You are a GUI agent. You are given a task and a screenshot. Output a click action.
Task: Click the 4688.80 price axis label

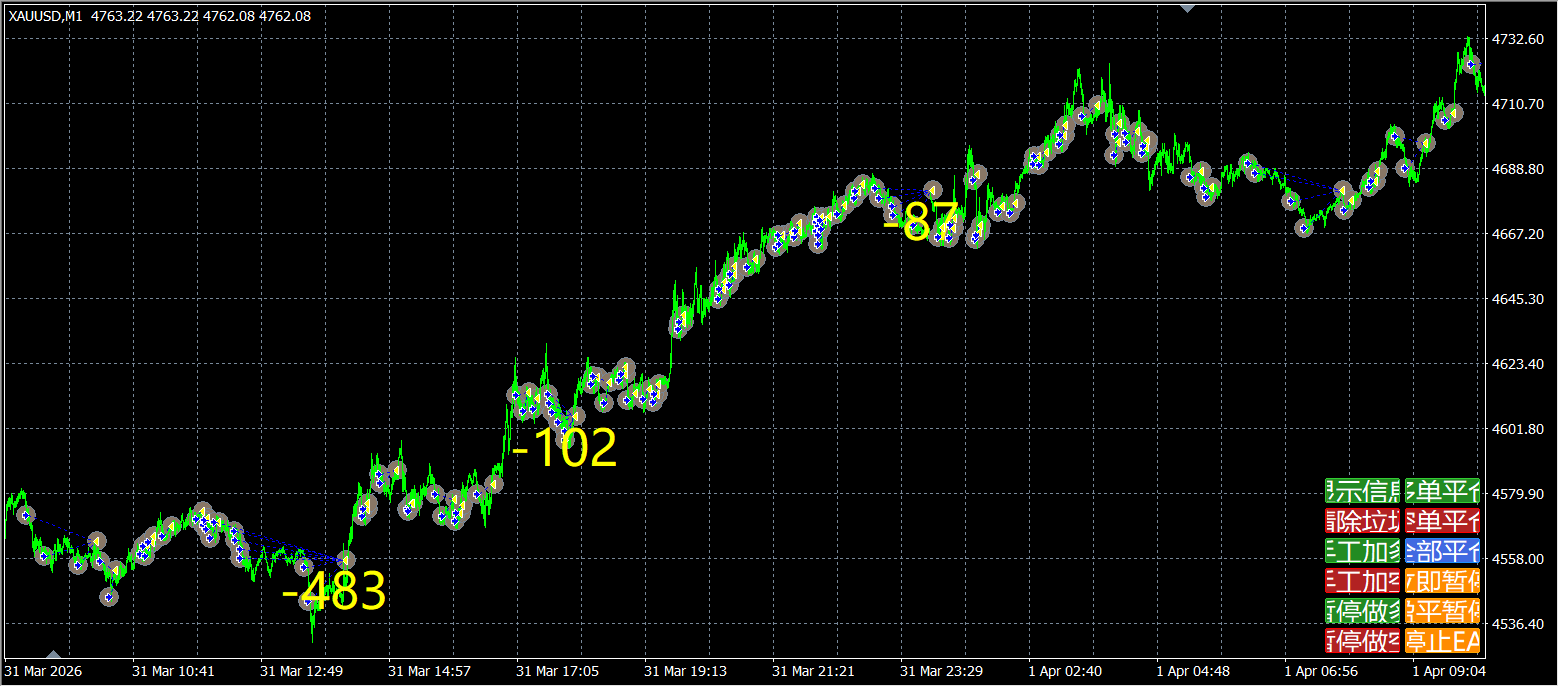coord(1518,169)
